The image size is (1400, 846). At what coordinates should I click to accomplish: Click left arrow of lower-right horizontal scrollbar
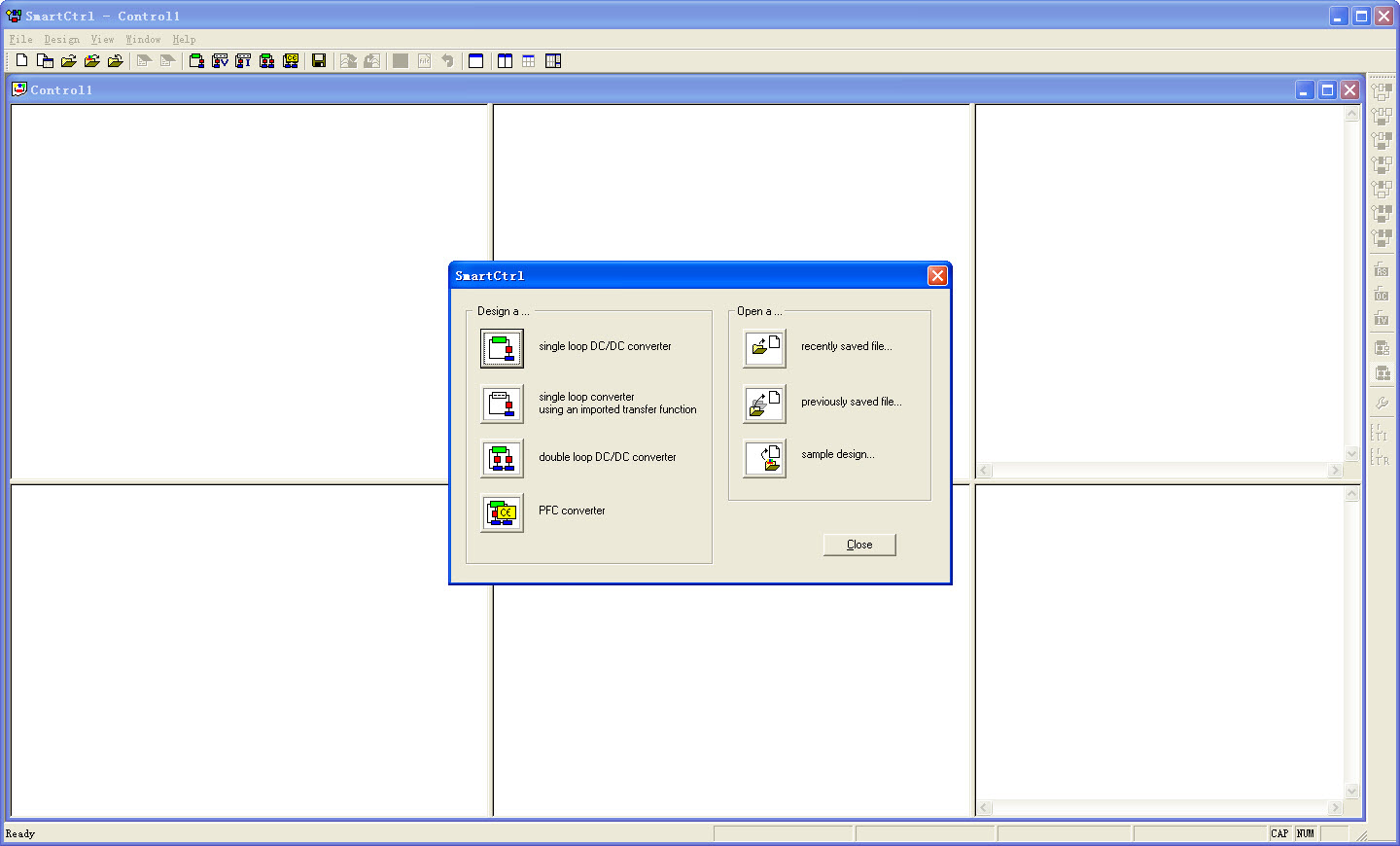[x=984, y=808]
